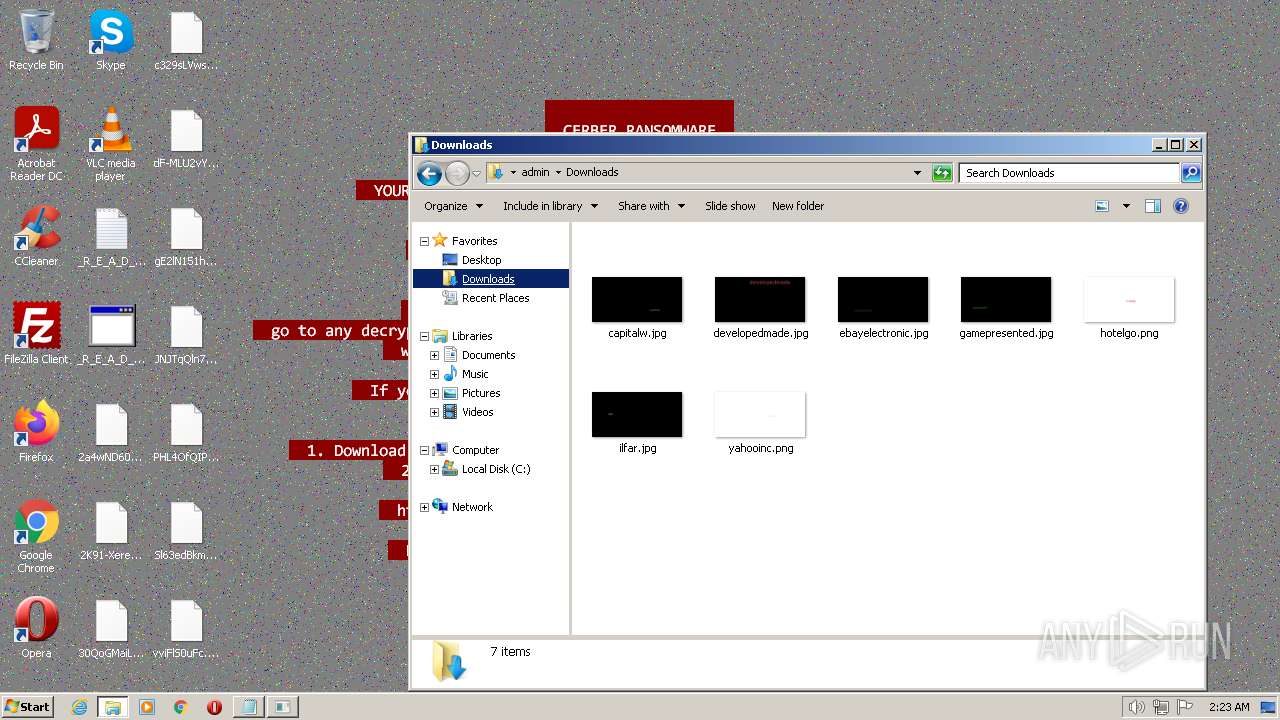Open the Explorer help question-mark icon
Viewport: 1280px width, 720px height.
click(1181, 206)
